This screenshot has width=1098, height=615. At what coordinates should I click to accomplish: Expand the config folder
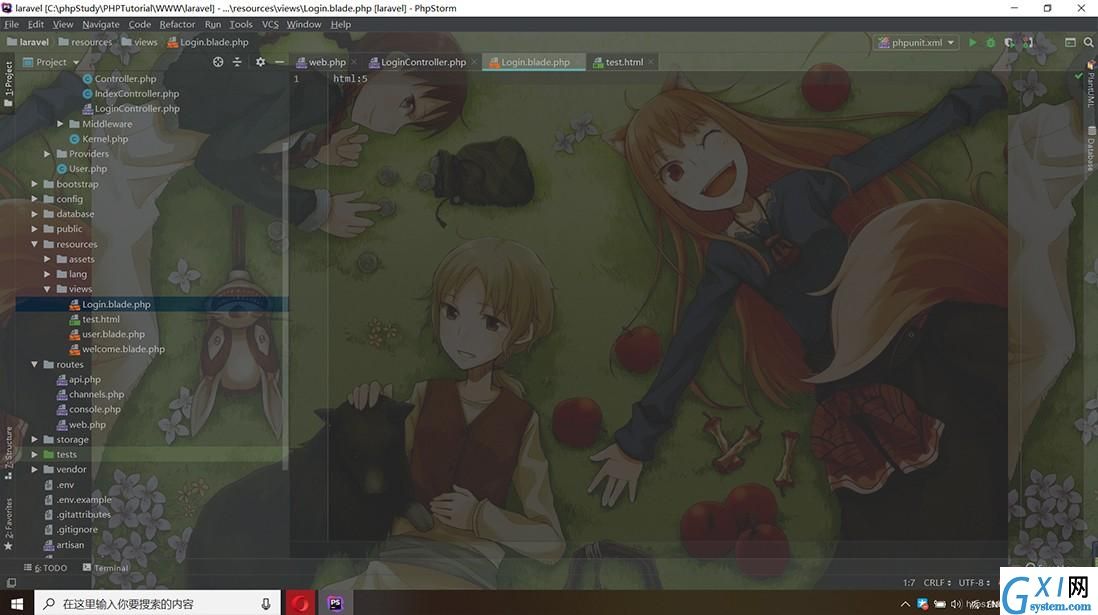34,199
